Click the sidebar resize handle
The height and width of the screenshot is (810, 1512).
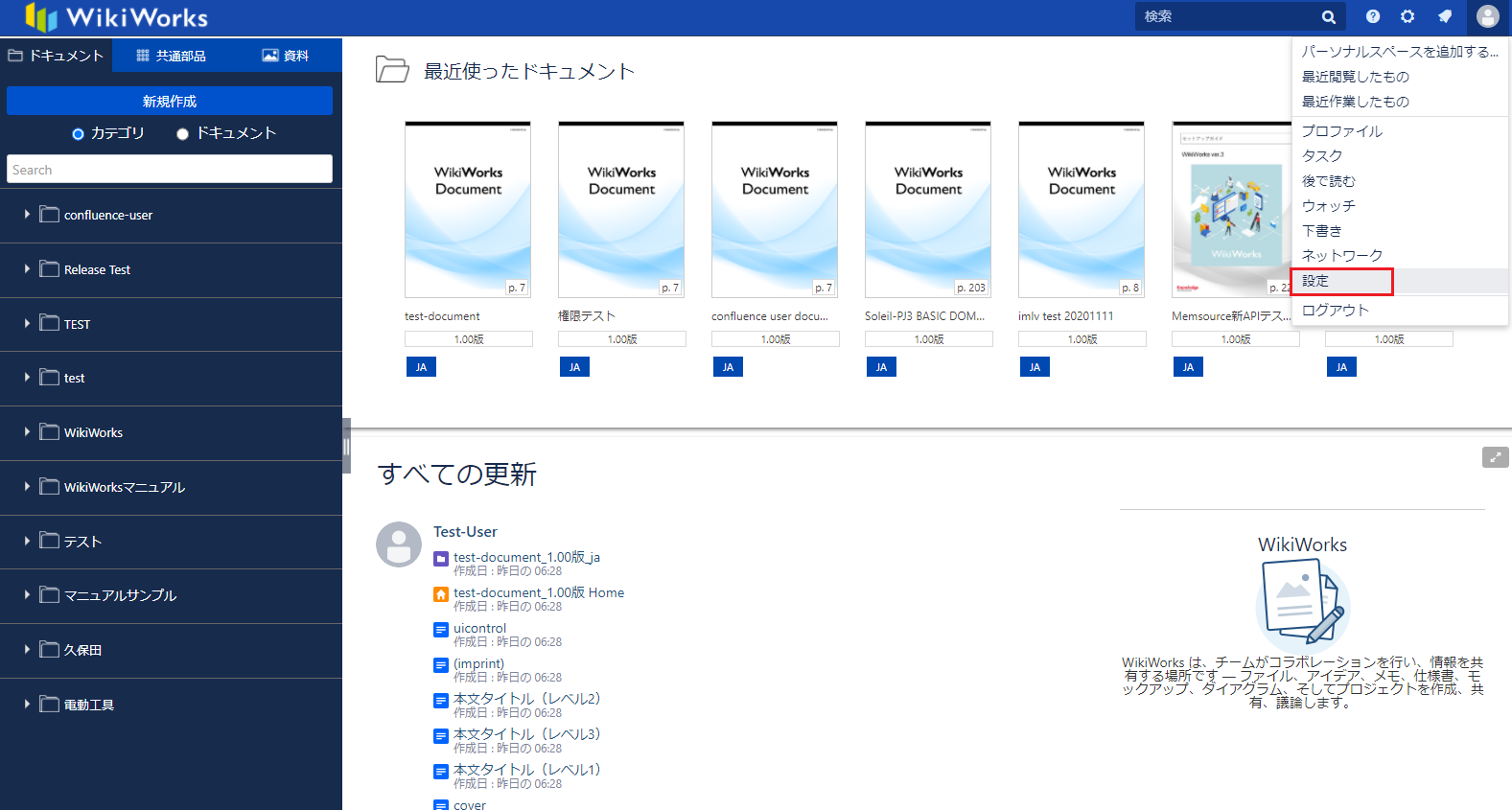coord(346,446)
